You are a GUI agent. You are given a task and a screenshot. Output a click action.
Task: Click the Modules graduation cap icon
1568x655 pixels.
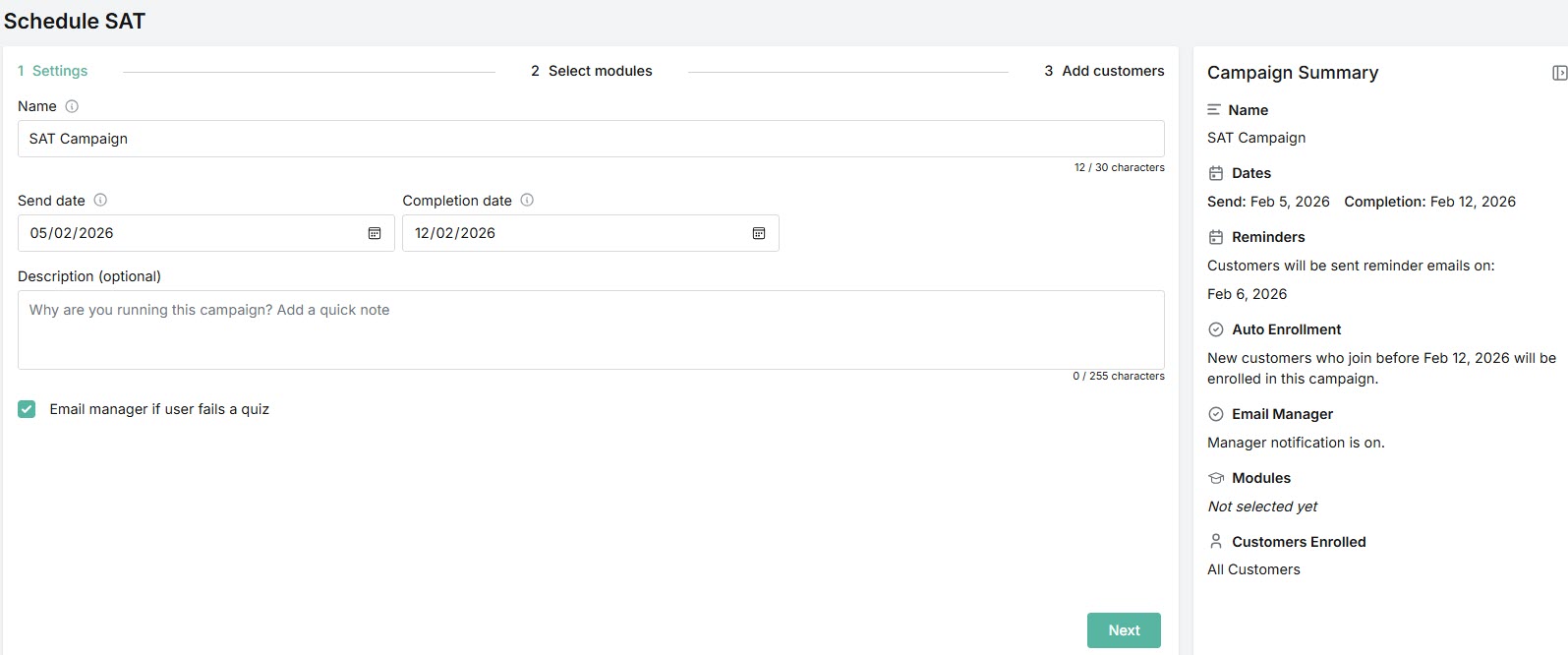pyautogui.click(x=1216, y=478)
